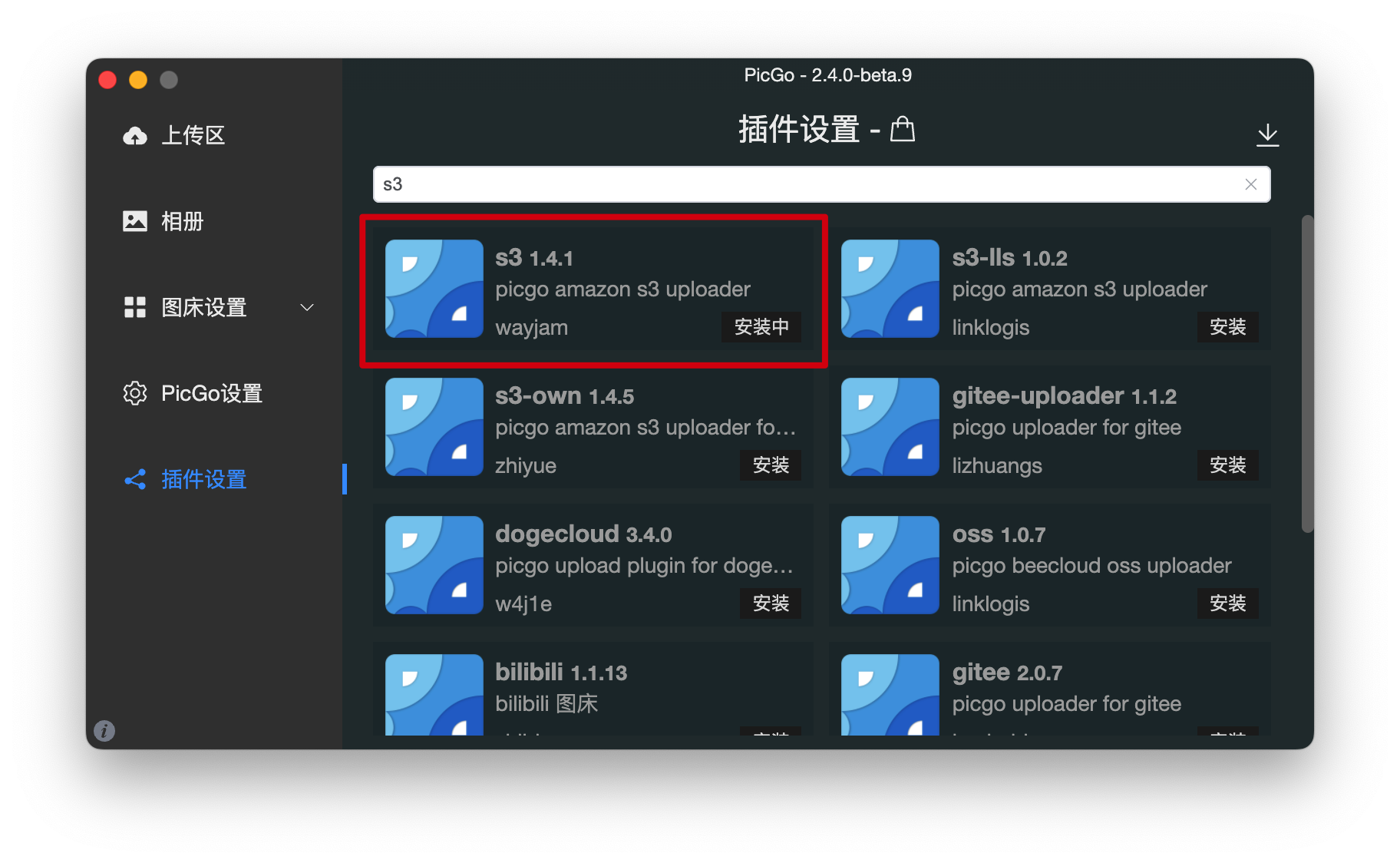Install the s3-lls plugin
The height and width of the screenshot is (863, 1400).
pyautogui.click(x=1228, y=327)
